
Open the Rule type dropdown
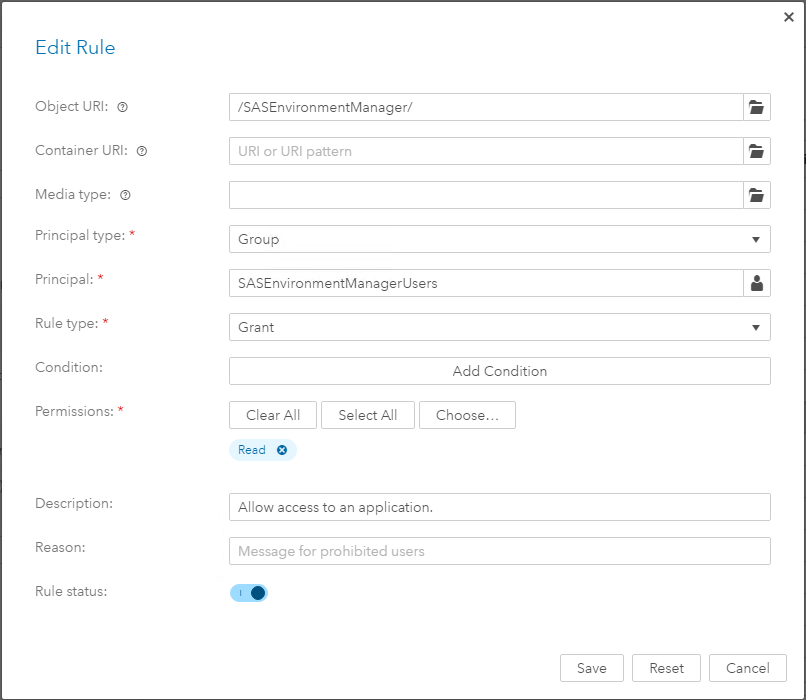tap(755, 327)
